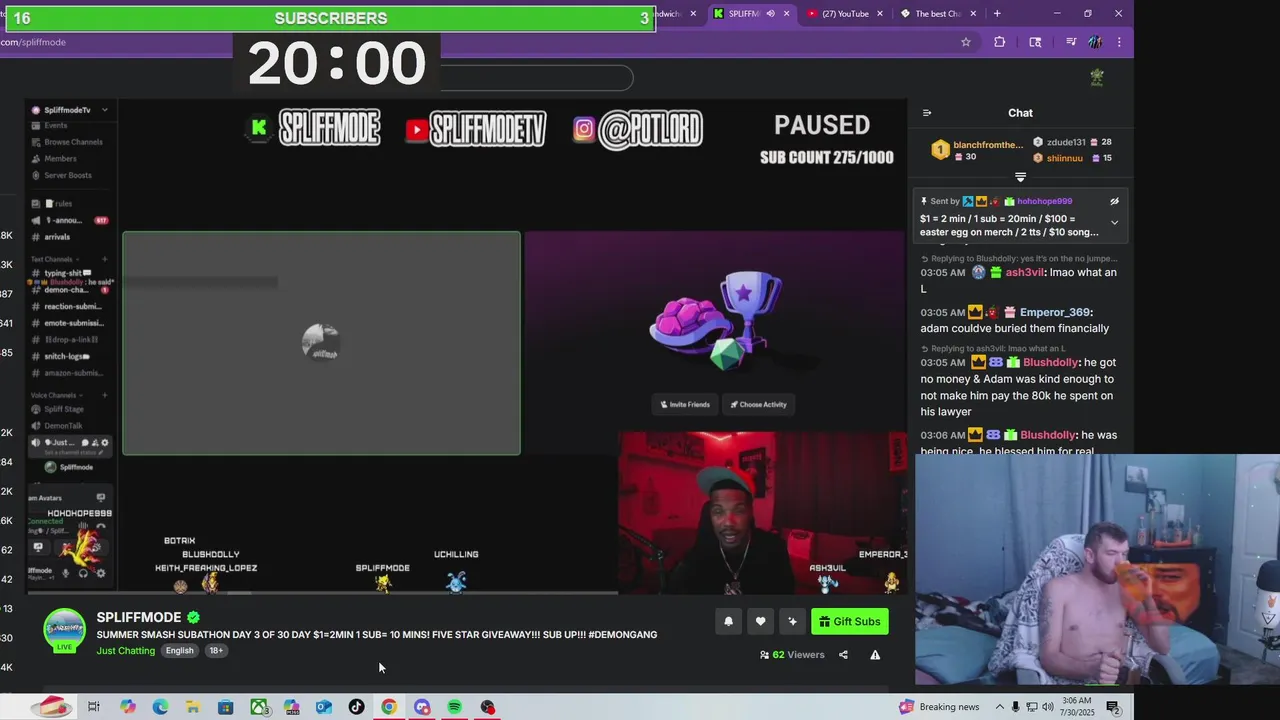
Task: Click the stream video player
Action: pos(466,346)
